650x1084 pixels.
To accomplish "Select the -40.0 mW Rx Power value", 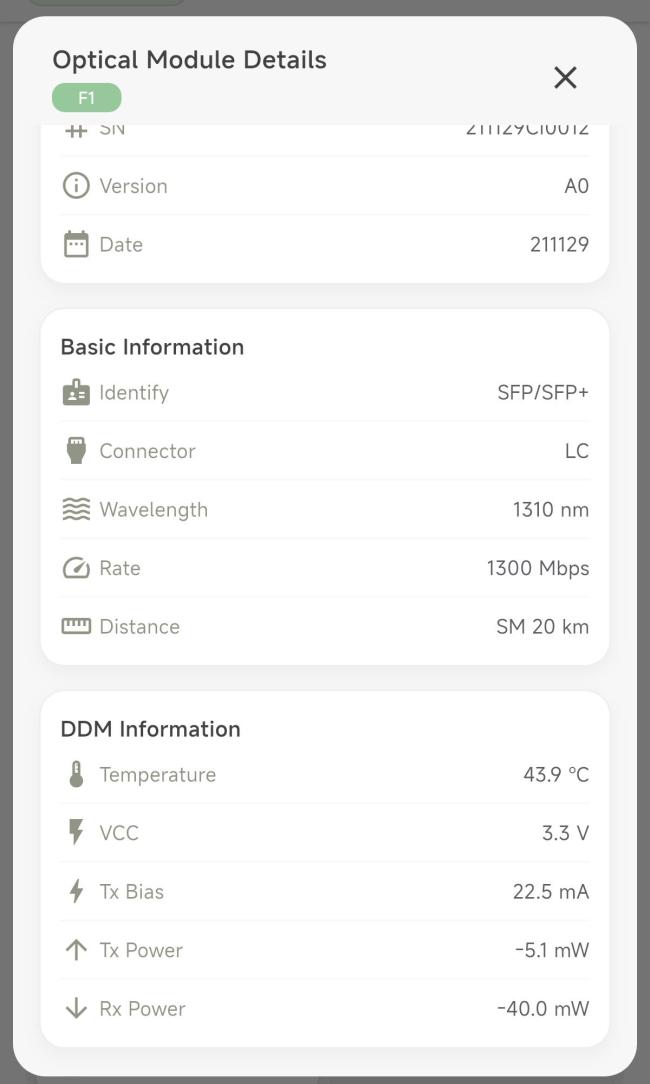I will coord(544,1009).
